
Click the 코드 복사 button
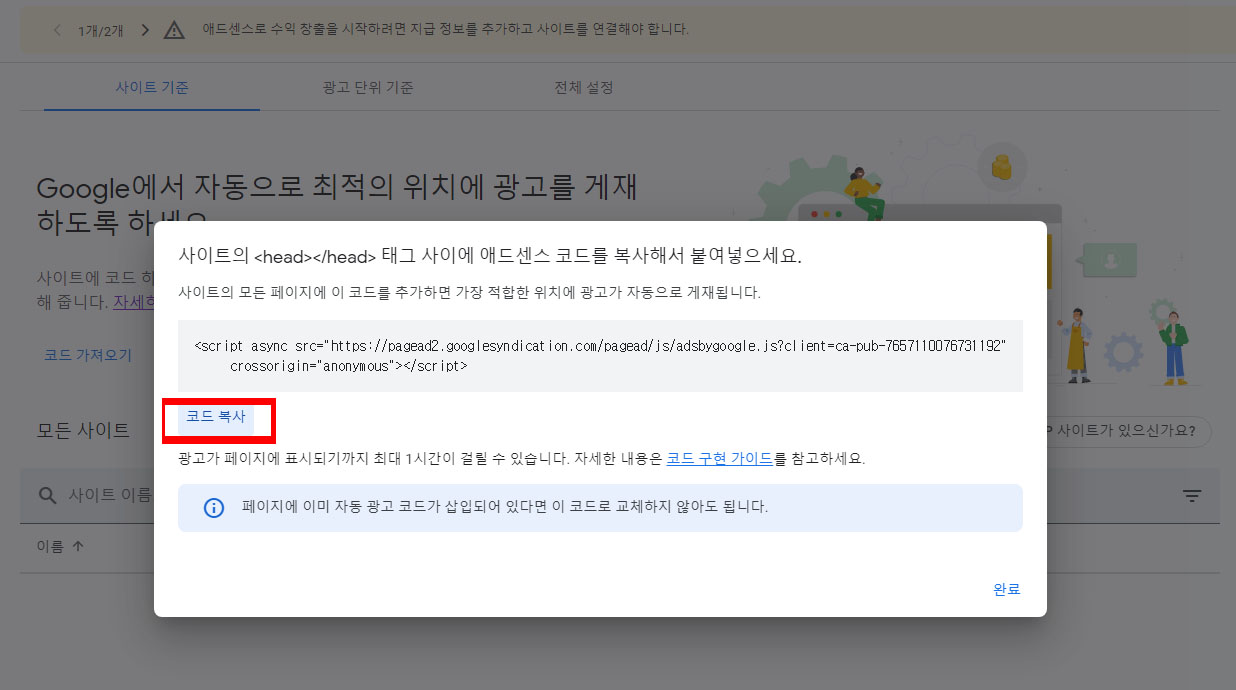[216, 417]
